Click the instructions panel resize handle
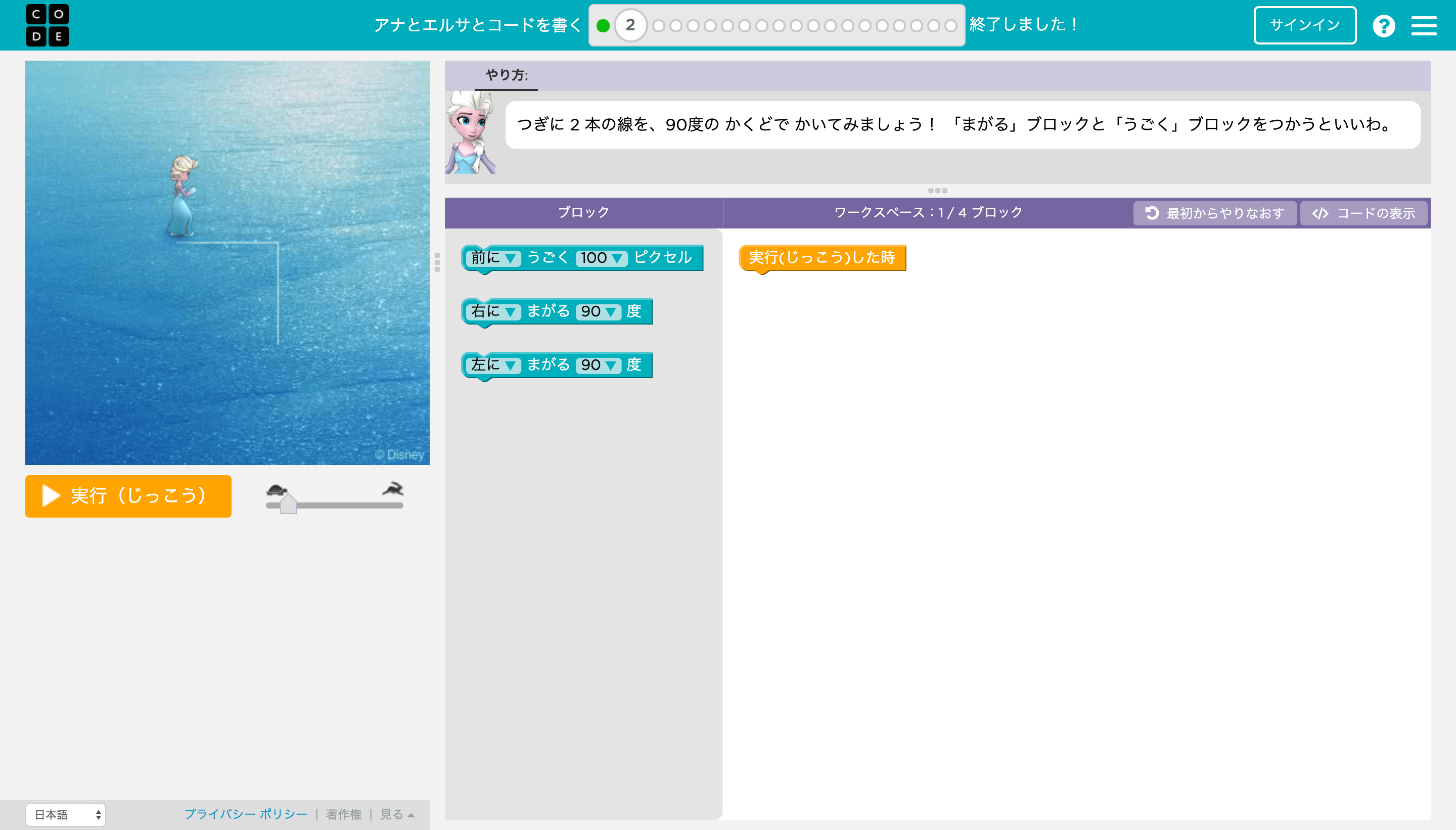 click(938, 191)
